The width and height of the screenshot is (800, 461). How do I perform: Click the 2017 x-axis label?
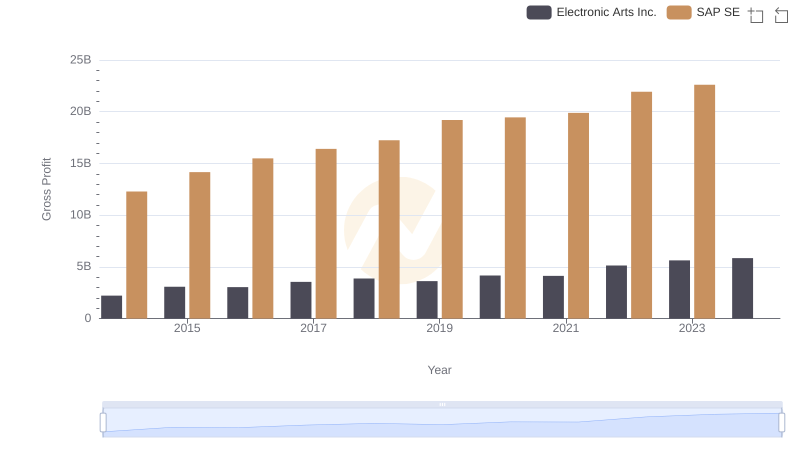coord(313,328)
